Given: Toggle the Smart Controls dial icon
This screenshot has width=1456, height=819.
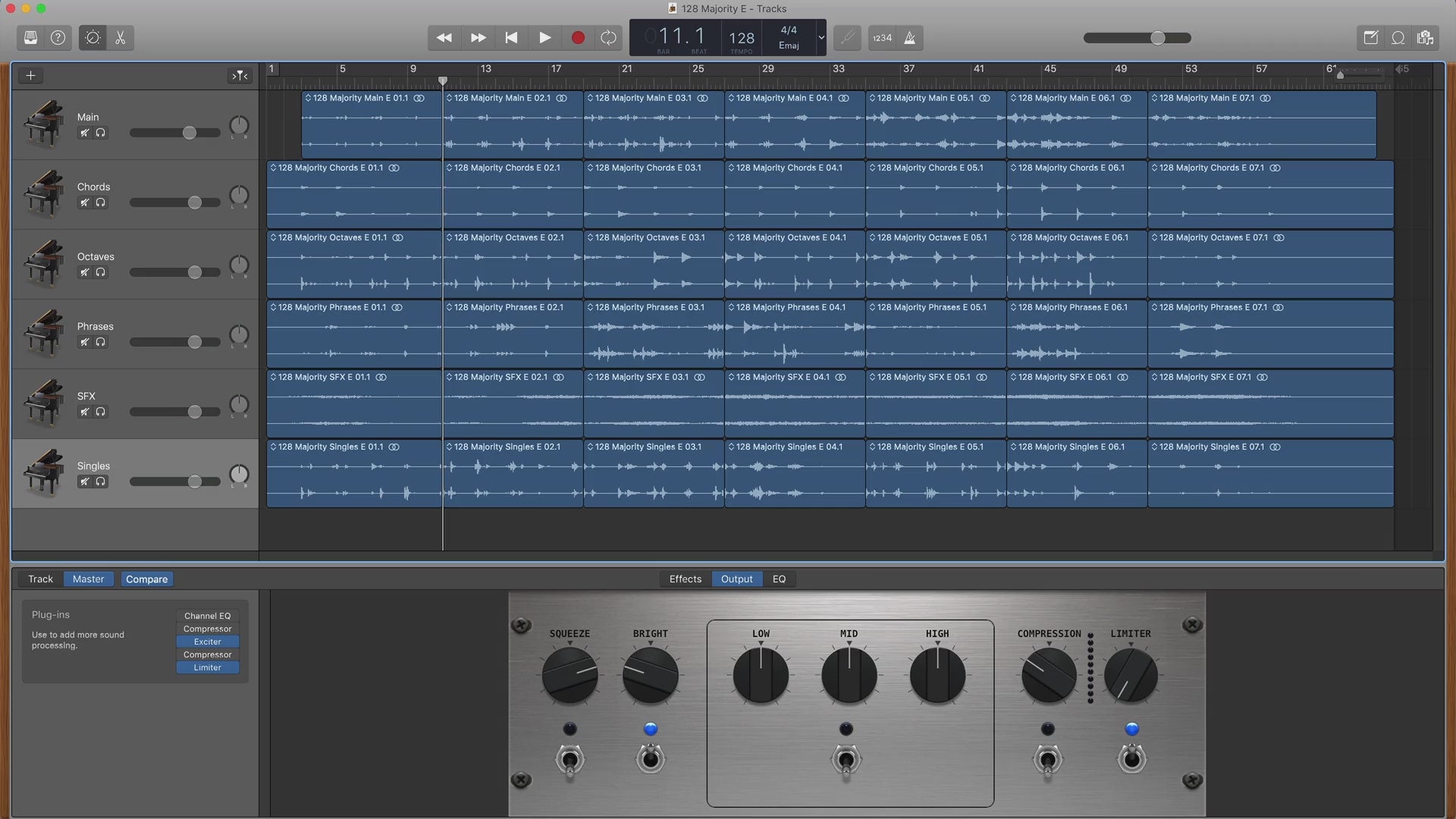Looking at the screenshot, I should tap(93, 37).
